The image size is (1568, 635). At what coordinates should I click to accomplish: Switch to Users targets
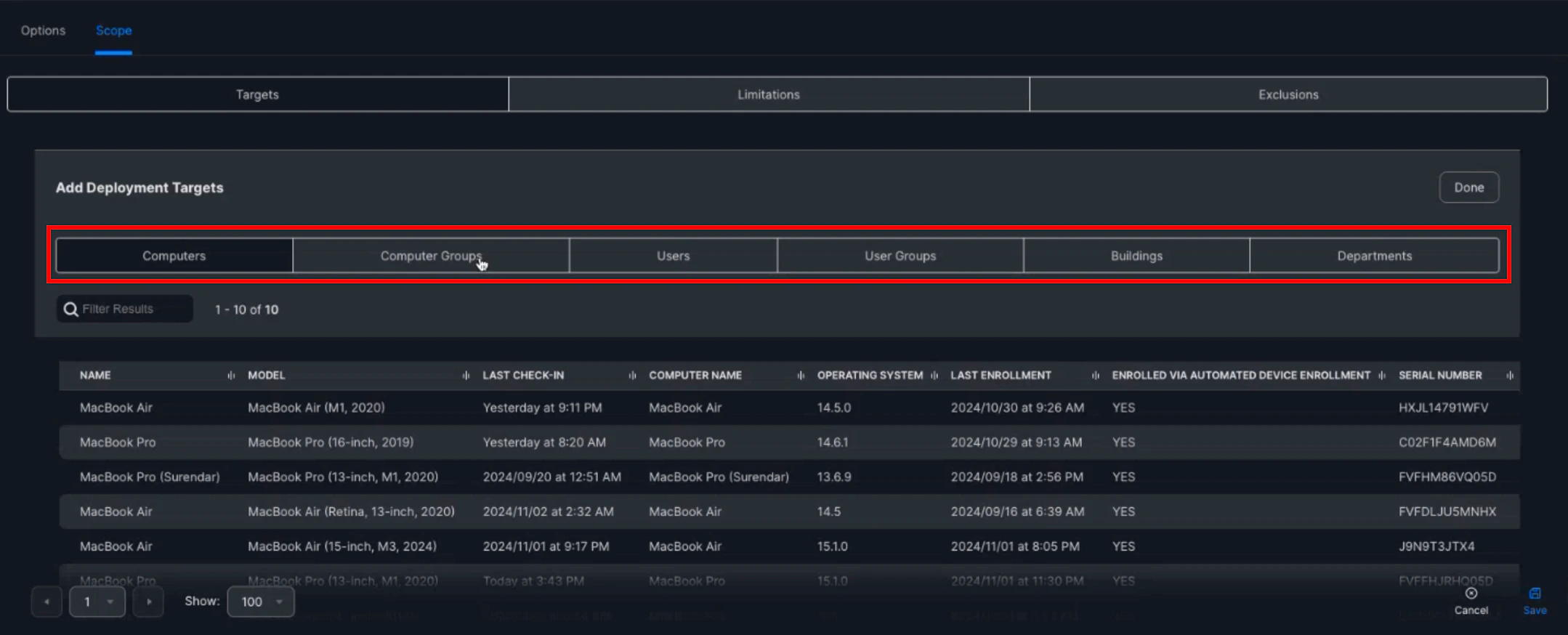pos(673,256)
